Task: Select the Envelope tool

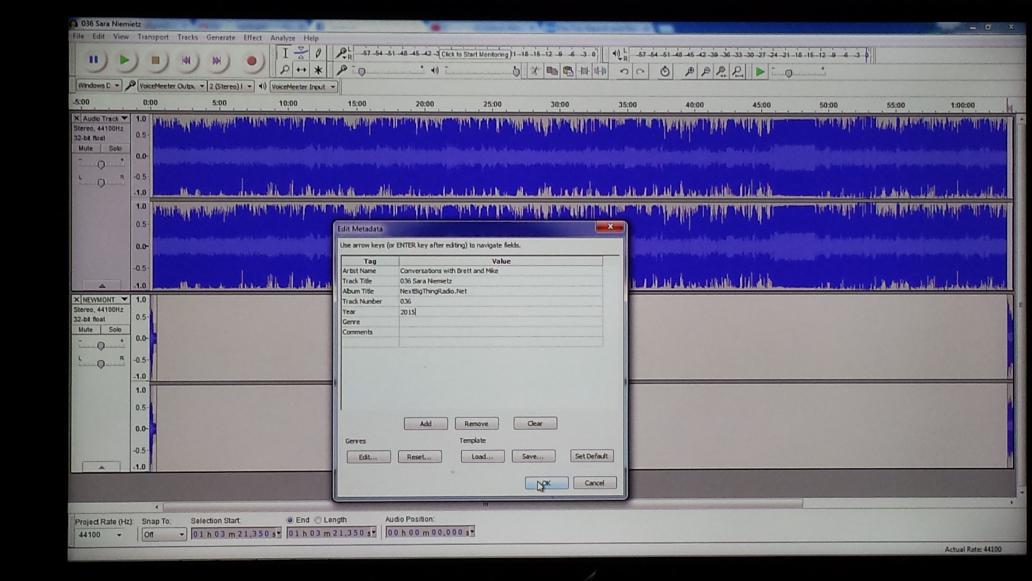Action: 301,53
